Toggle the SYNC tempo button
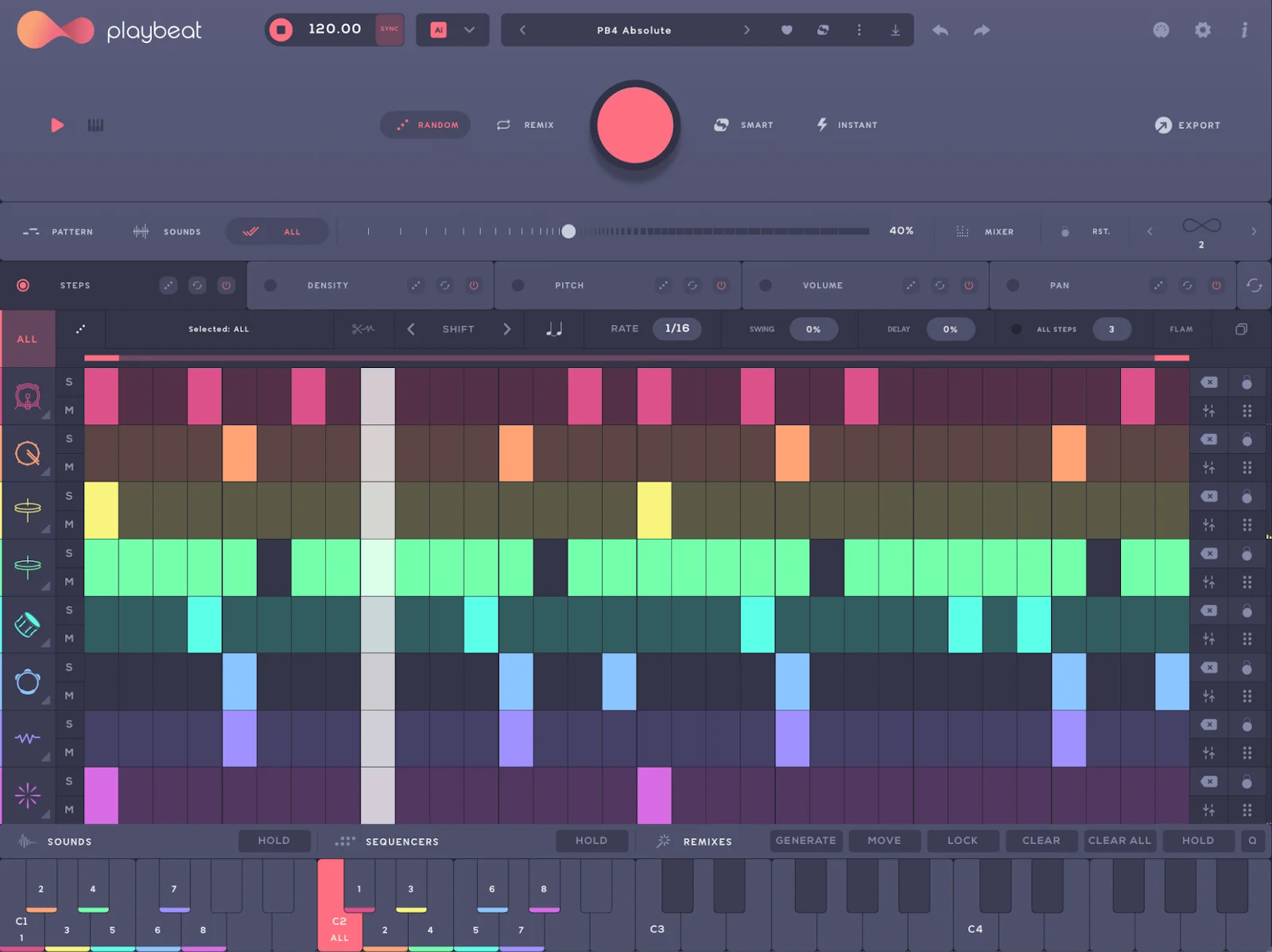This screenshot has width=1272, height=952. point(390,29)
